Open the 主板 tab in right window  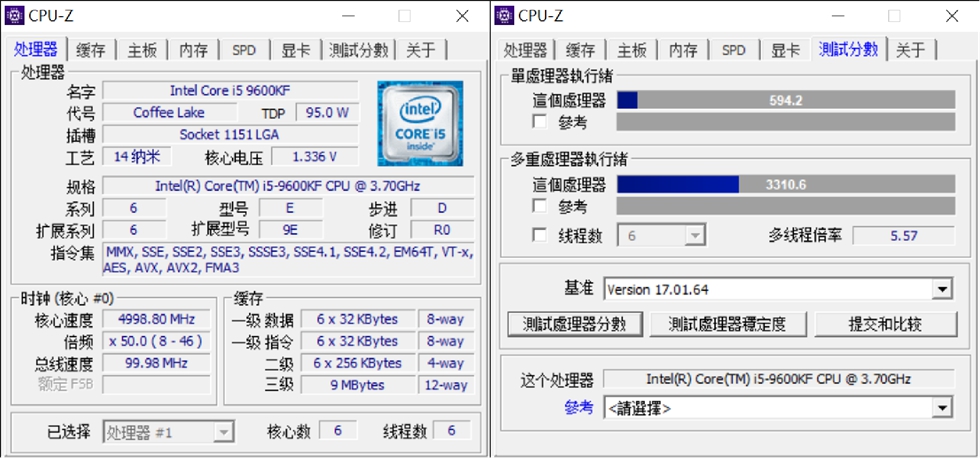coord(632,51)
